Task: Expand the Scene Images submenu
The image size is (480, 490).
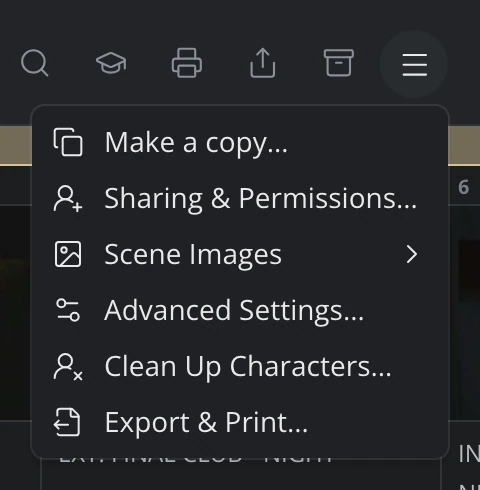Action: pyautogui.click(x=240, y=255)
